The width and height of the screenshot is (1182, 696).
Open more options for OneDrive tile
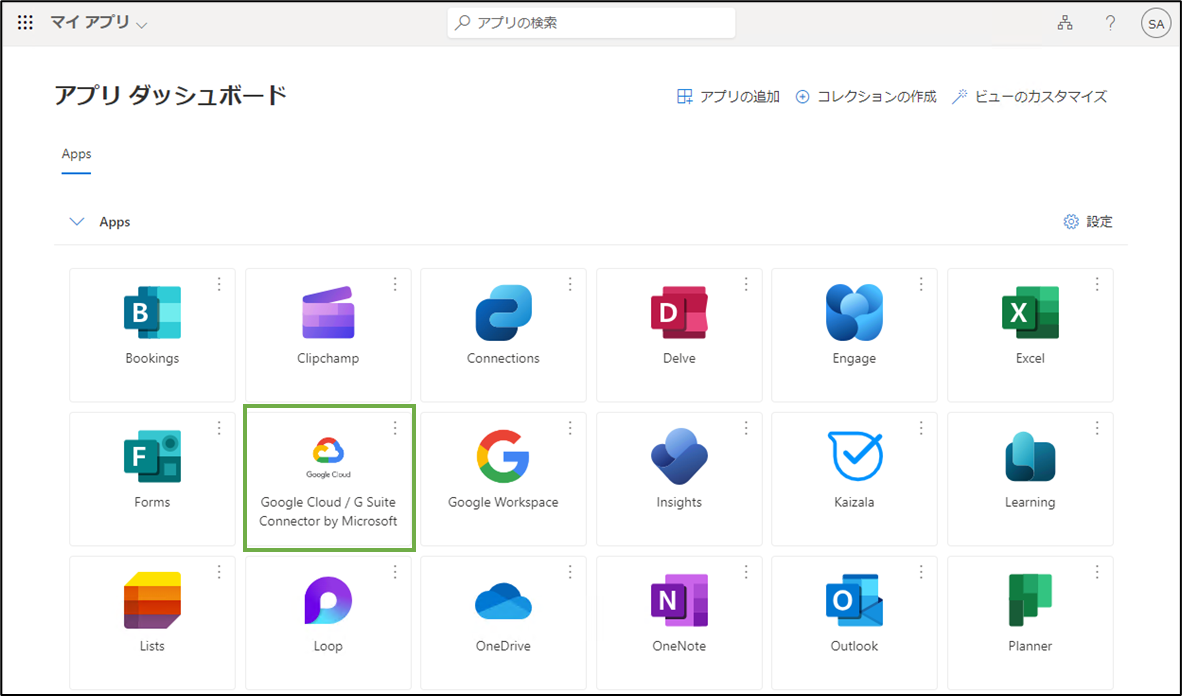coord(570,572)
